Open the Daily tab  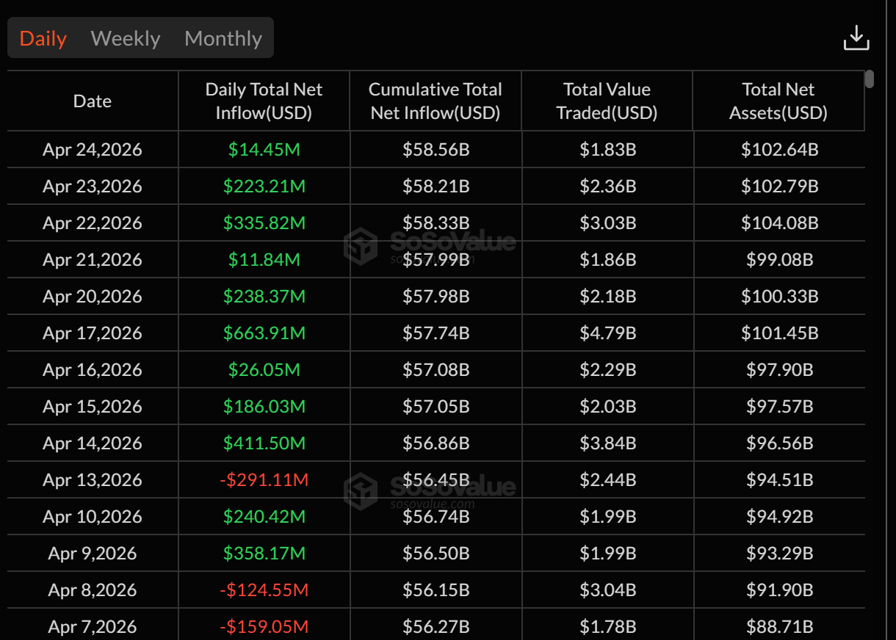point(42,38)
